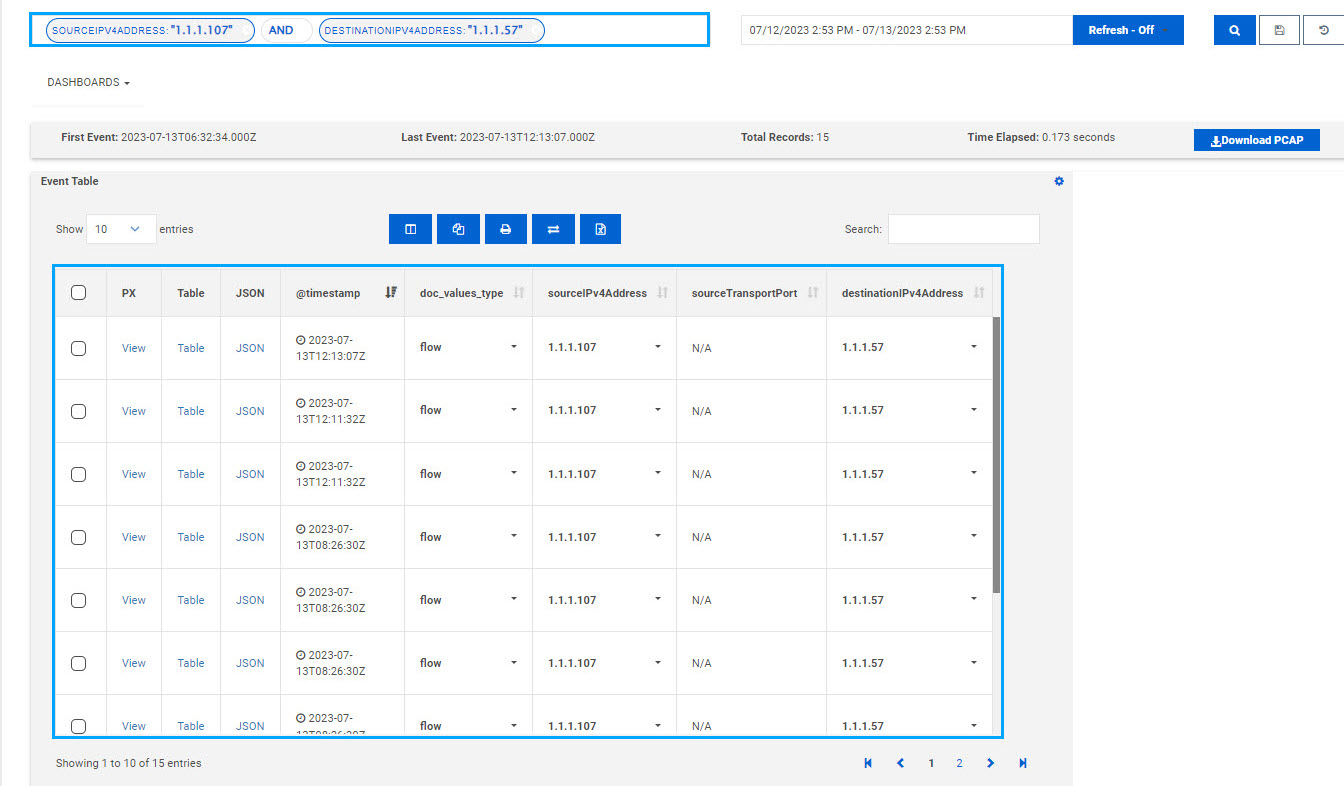Go to page 2 of results

coord(959,763)
